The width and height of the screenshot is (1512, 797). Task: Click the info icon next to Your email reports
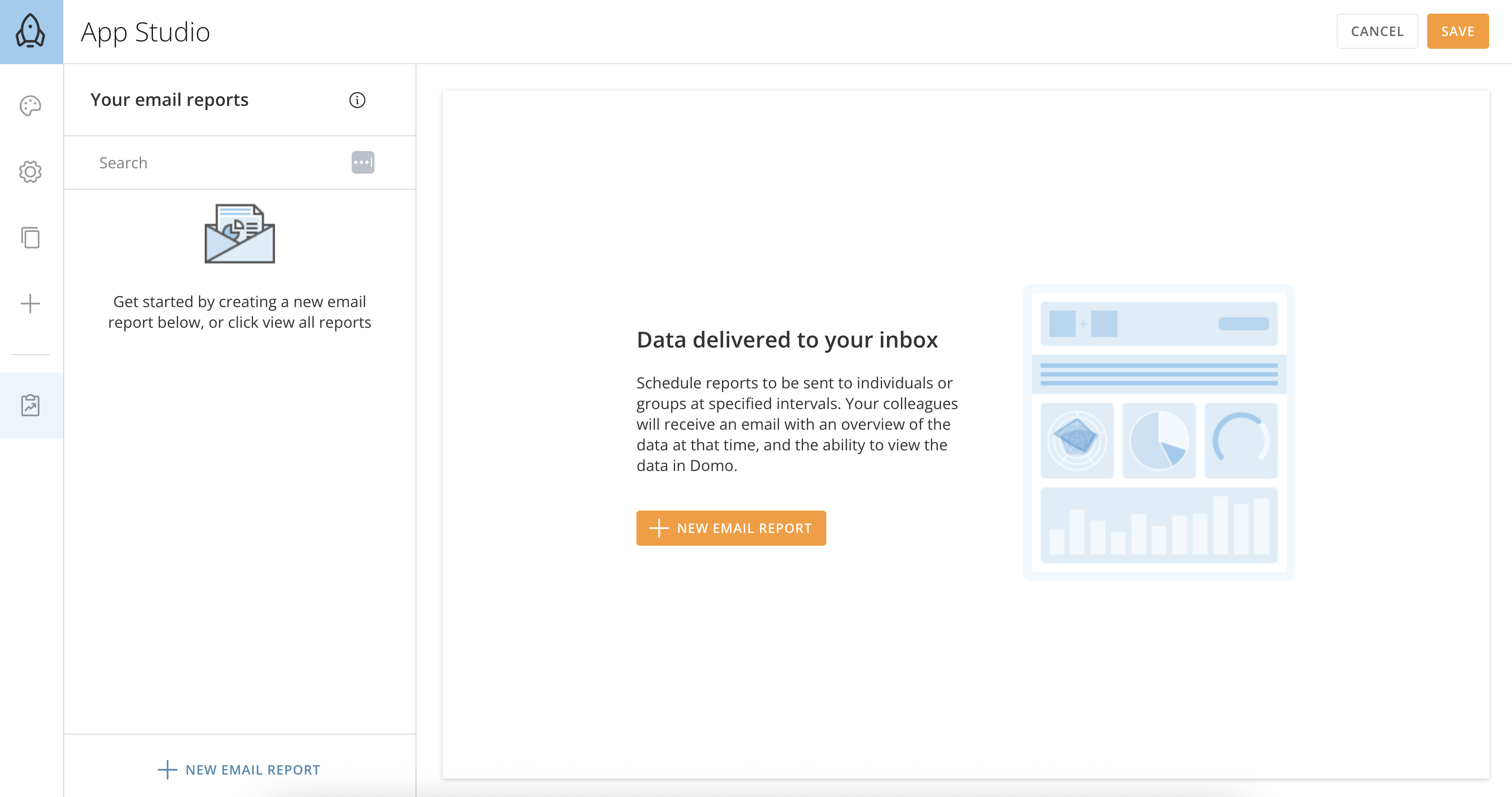358,100
